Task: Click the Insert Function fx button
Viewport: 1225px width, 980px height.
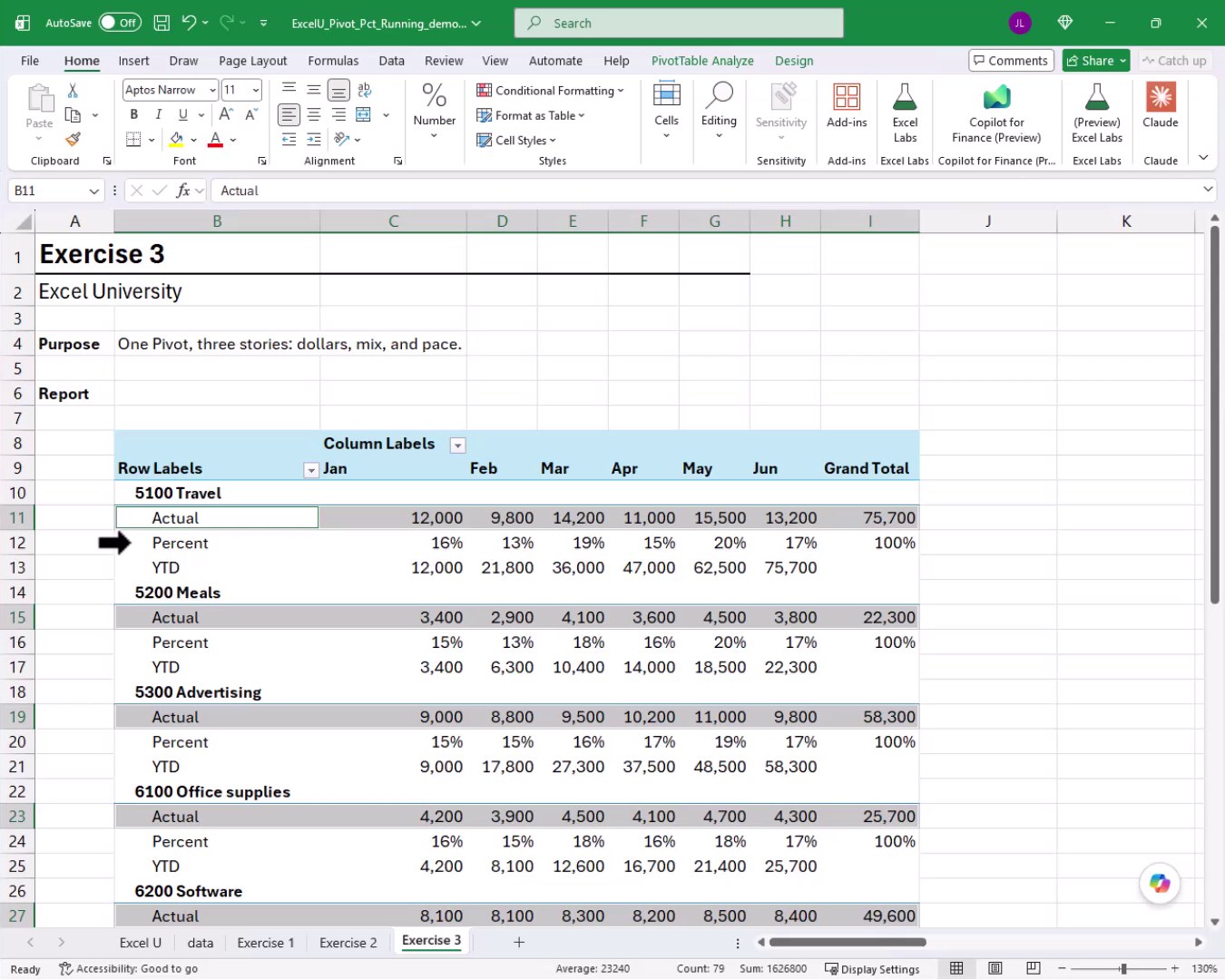Action: pyautogui.click(x=183, y=191)
